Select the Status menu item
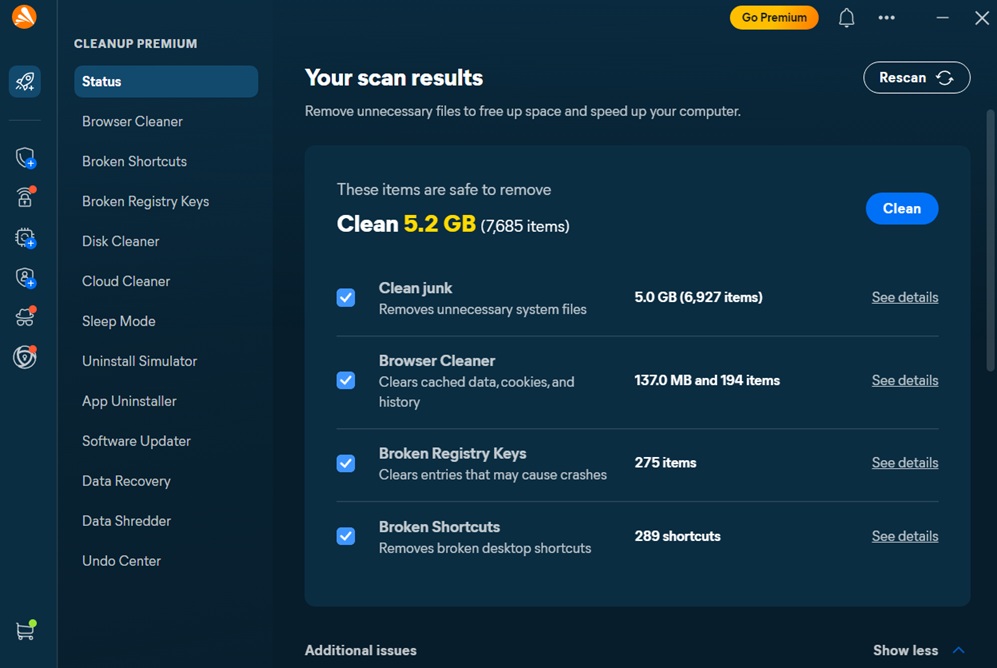 166,81
